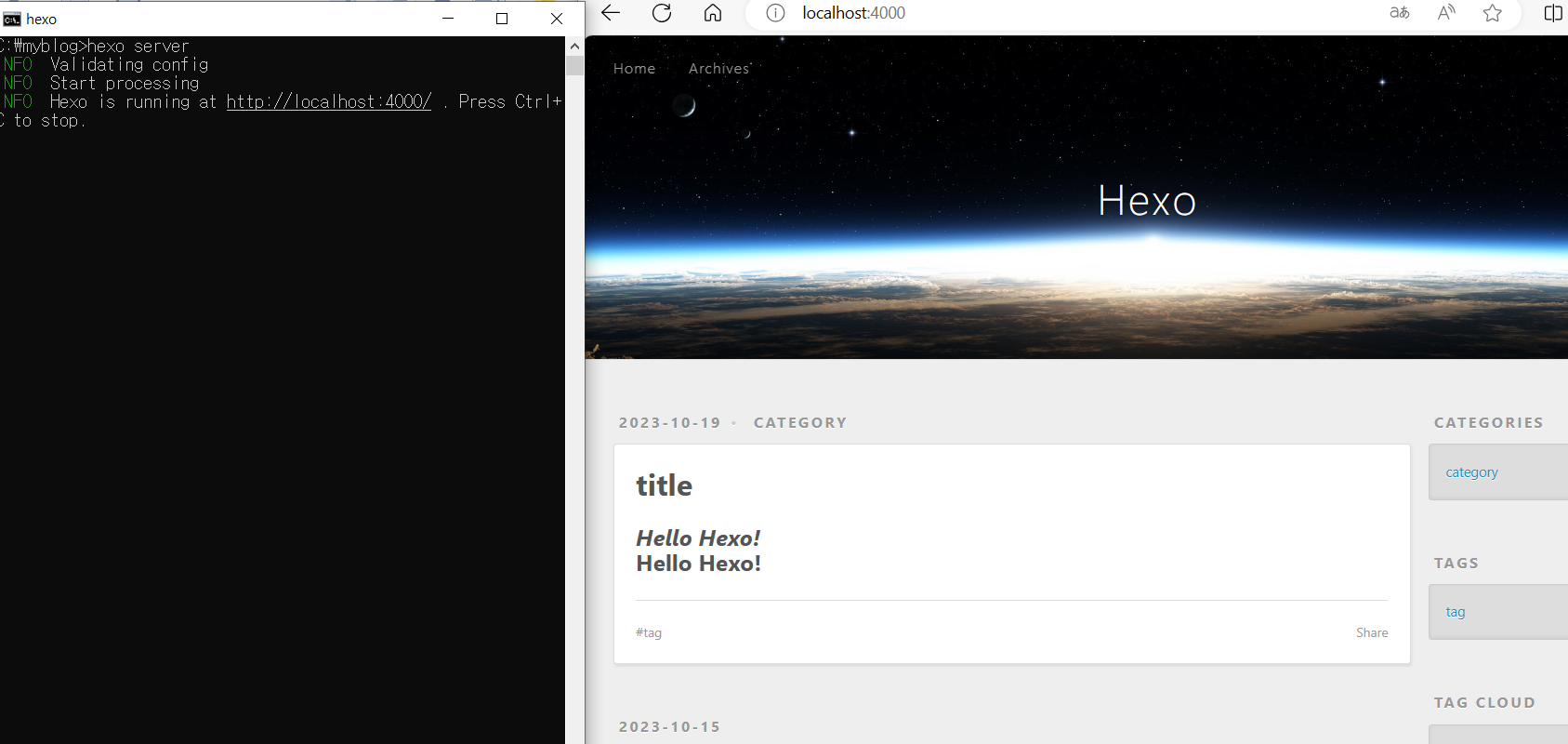Click the 'hexo server' command text
This screenshot has height=744, width=1568.
pos(138,46)
